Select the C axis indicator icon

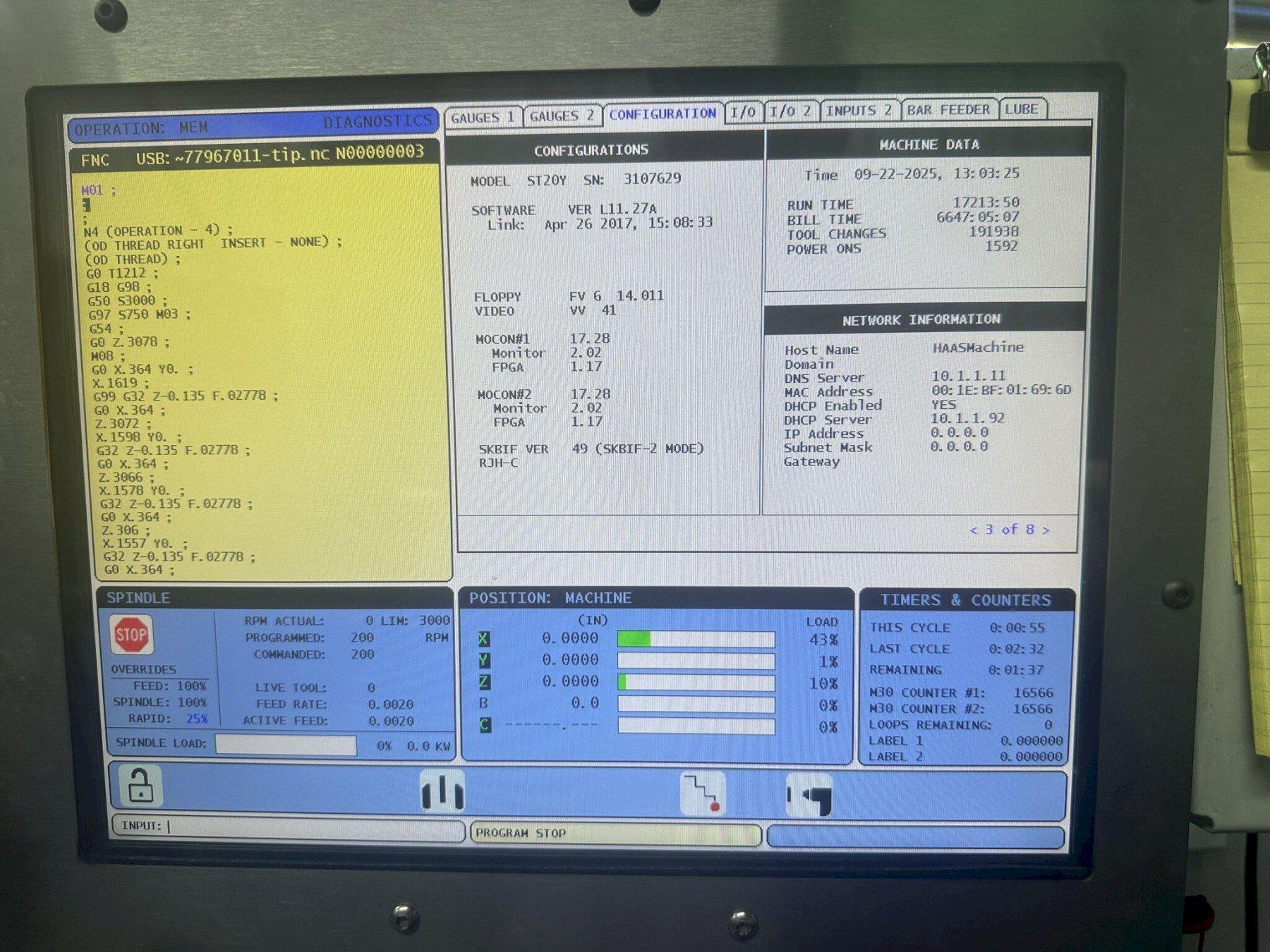pos(485,725)
